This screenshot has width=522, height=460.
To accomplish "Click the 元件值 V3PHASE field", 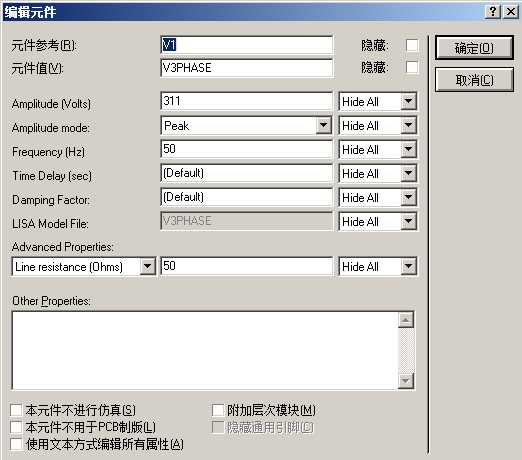I will click(247, 68).
